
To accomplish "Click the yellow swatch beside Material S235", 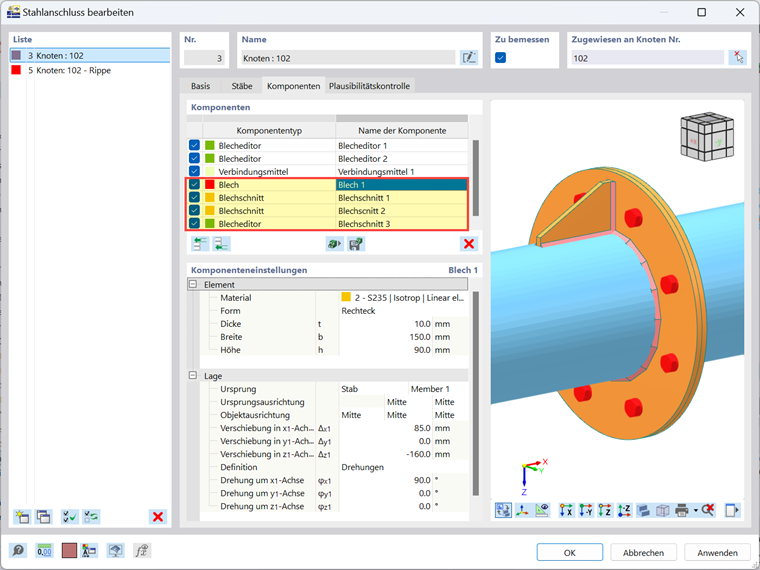I will 346,297.
